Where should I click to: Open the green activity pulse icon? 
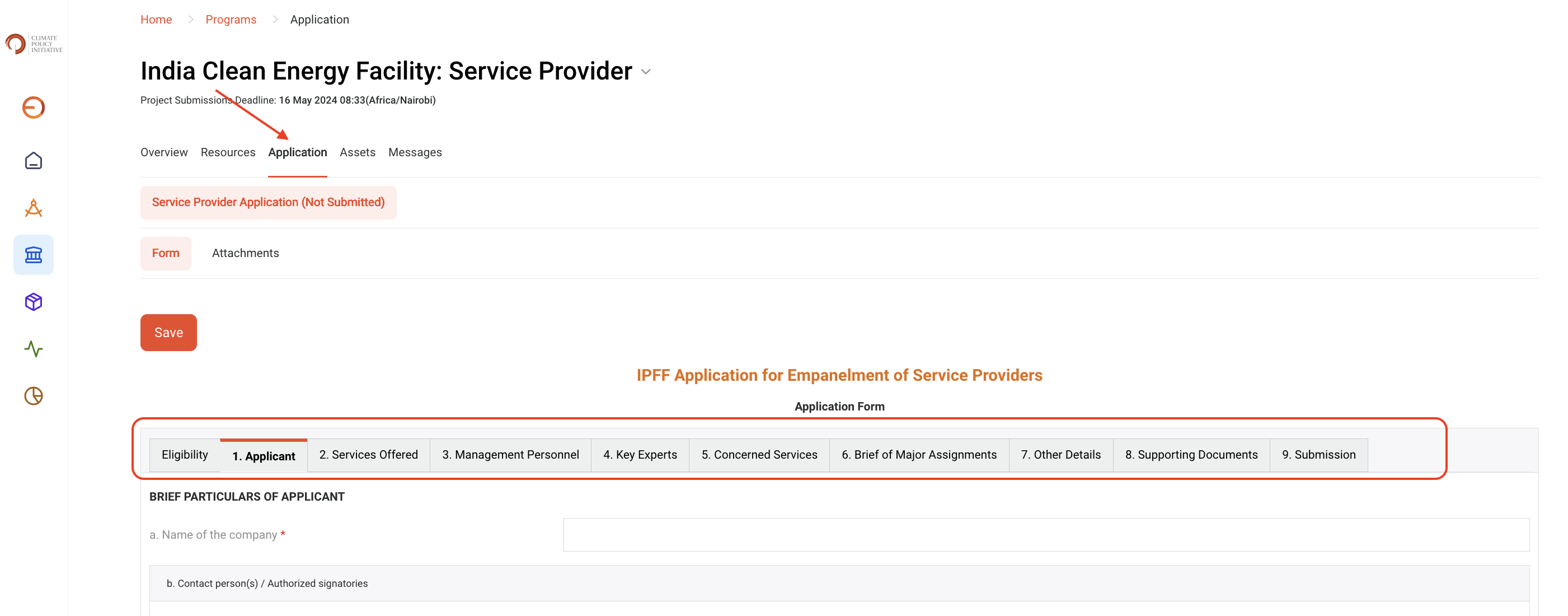coord(34,348)
